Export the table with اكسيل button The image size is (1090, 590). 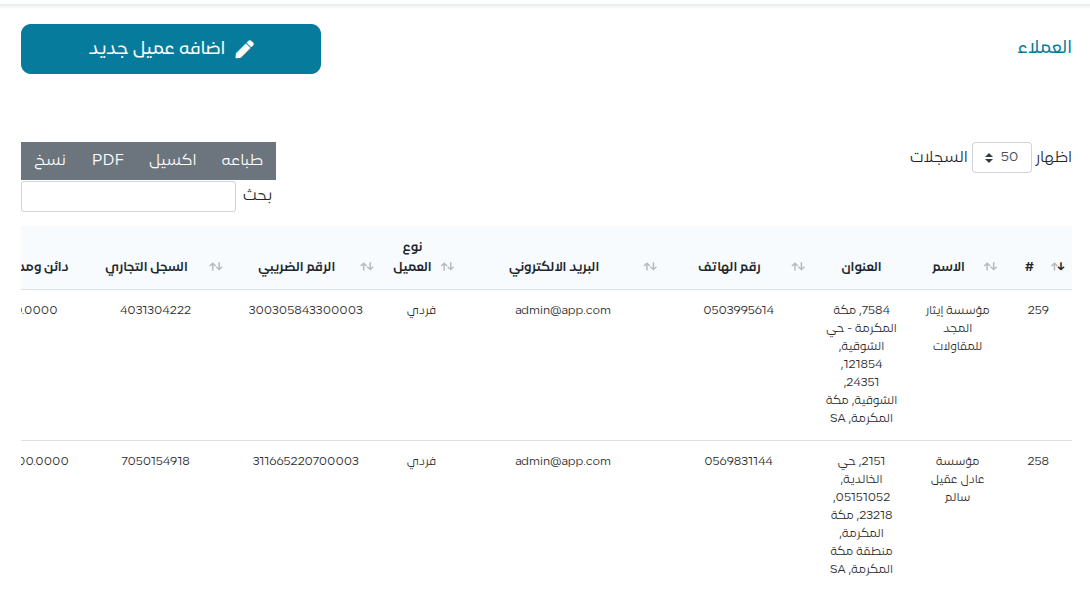coord(172,160)
